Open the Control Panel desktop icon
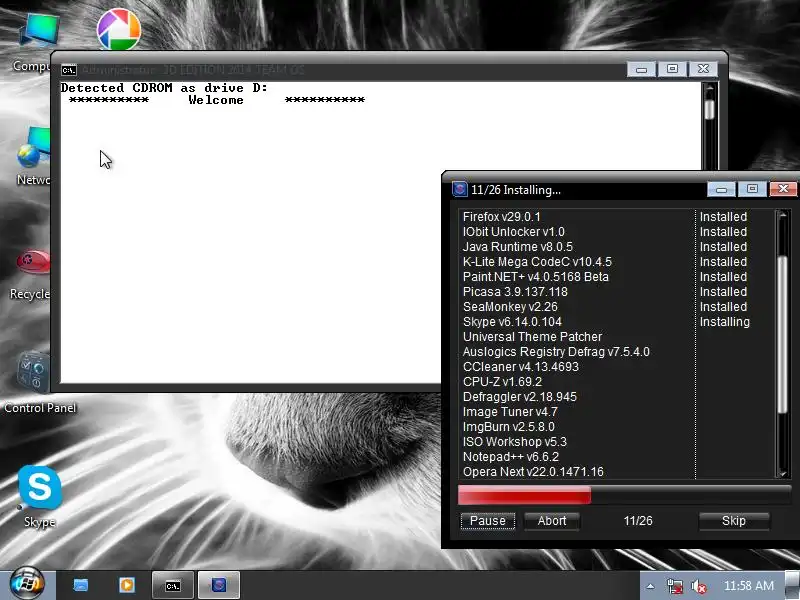The image size is (800, 600). coord(34,372)
